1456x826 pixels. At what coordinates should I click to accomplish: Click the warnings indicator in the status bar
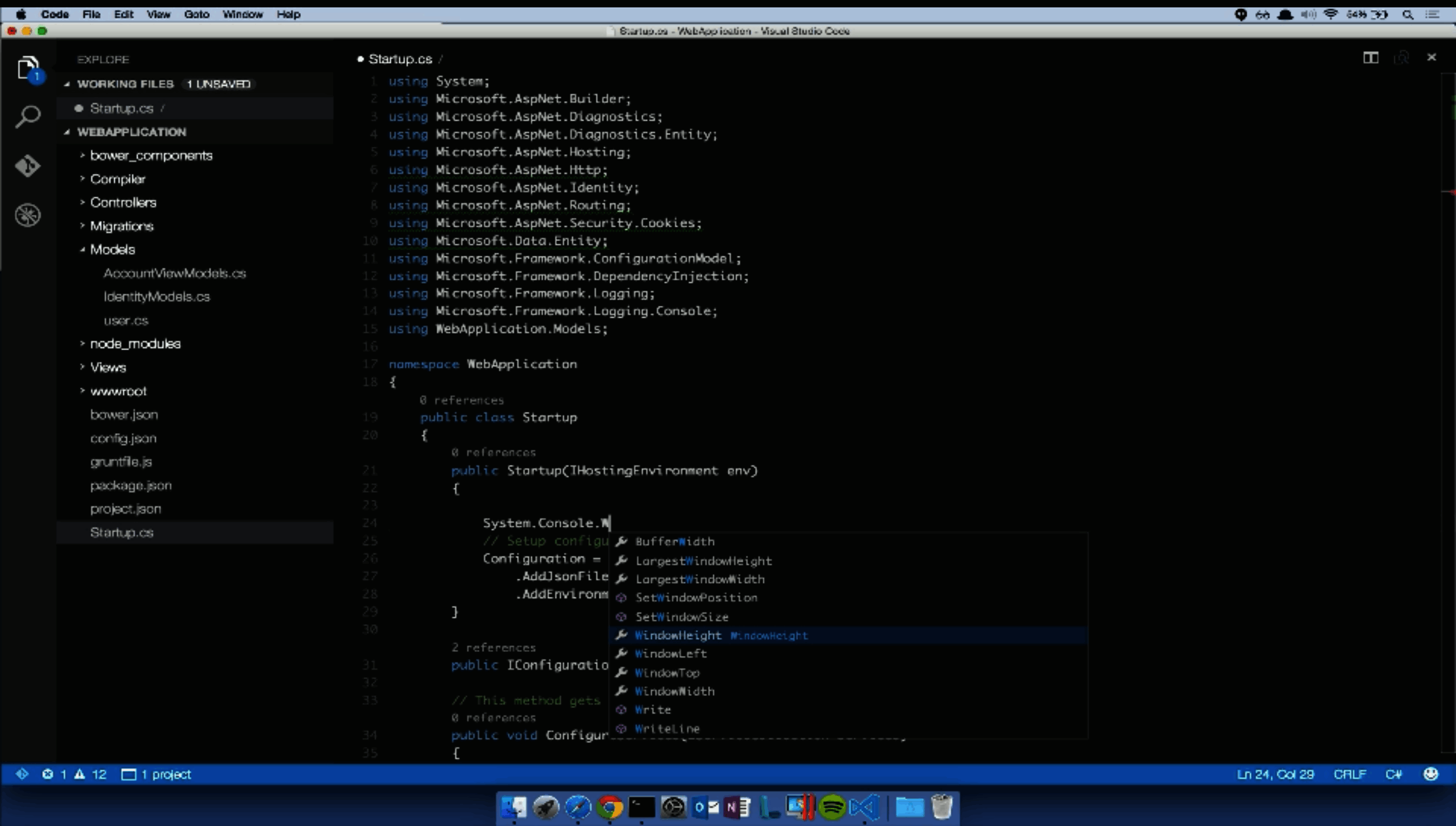click(x=91, y=774)
